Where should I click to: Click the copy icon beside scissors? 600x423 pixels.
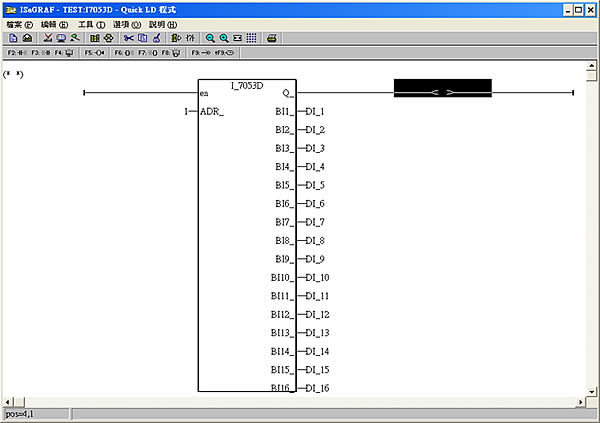(x=142, y=37)
